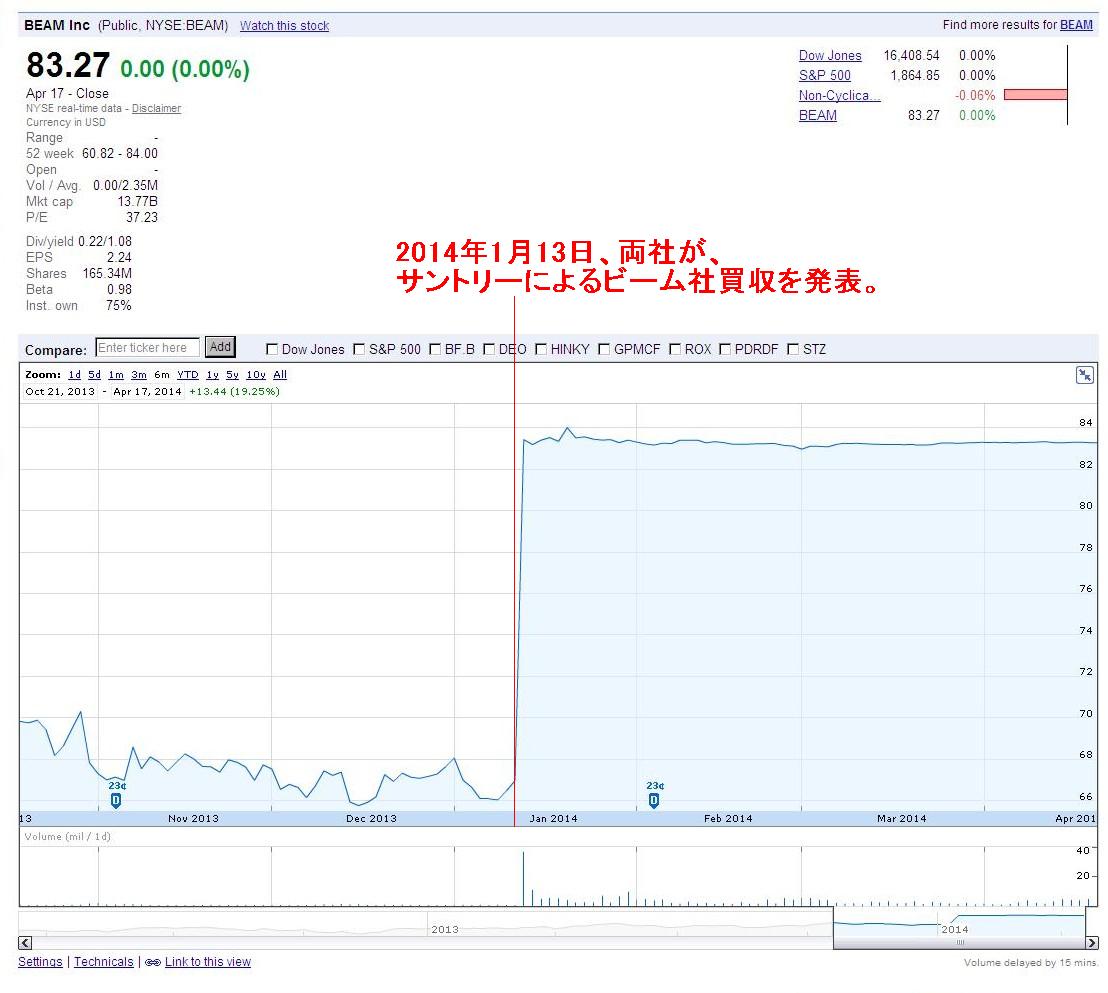1108x993 pixels.
Task: Tick the DEO comparison checkbox
Action: 488,349
